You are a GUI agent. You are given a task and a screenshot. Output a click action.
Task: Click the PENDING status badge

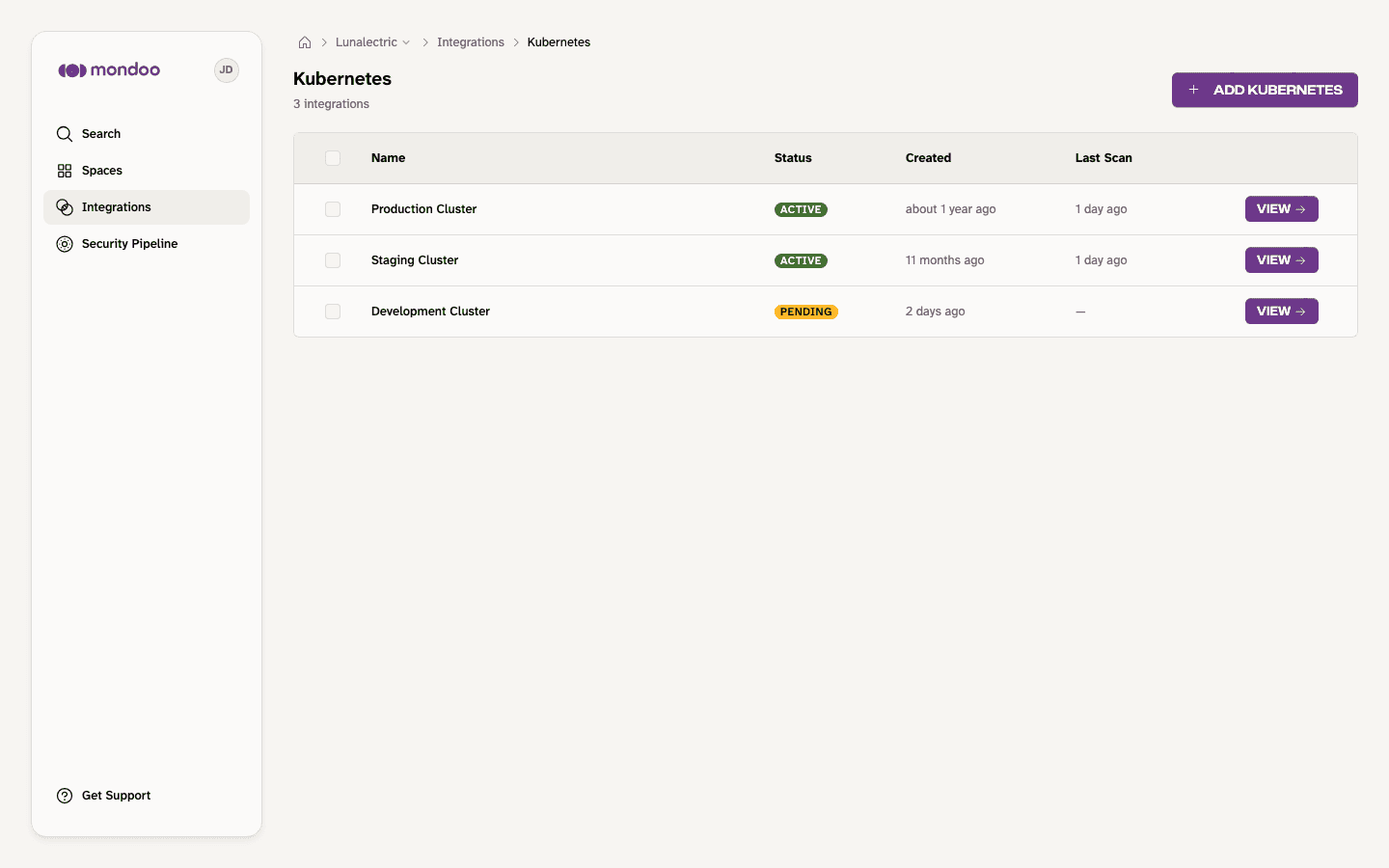pos(806,312)
